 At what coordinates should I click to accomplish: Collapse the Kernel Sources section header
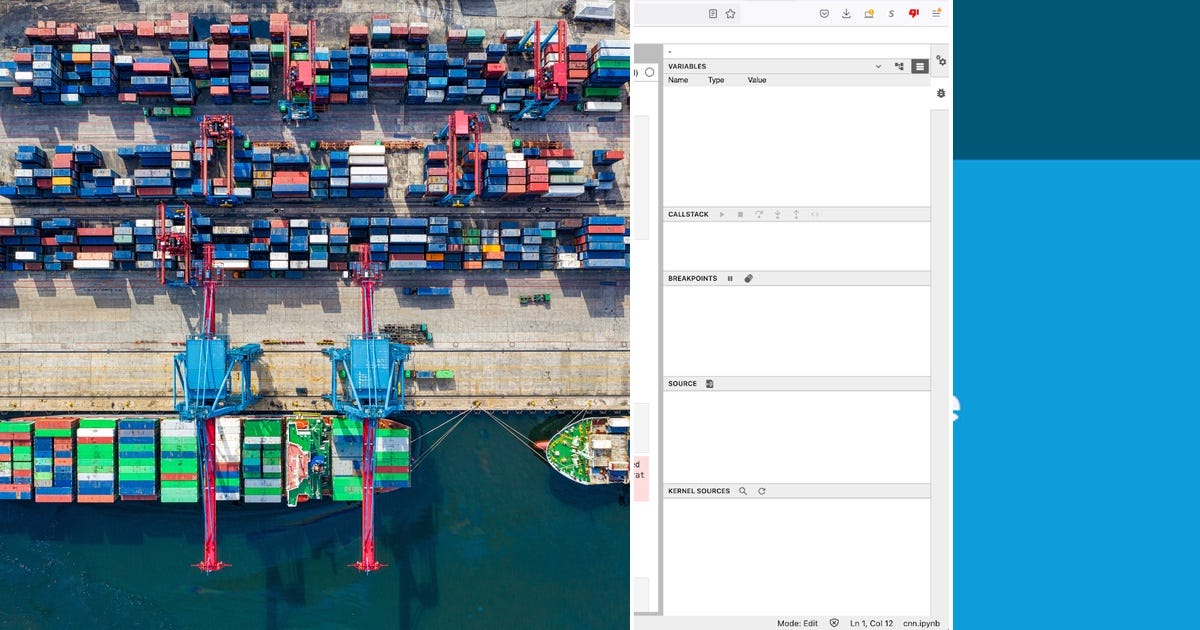[x=698, y=491]
